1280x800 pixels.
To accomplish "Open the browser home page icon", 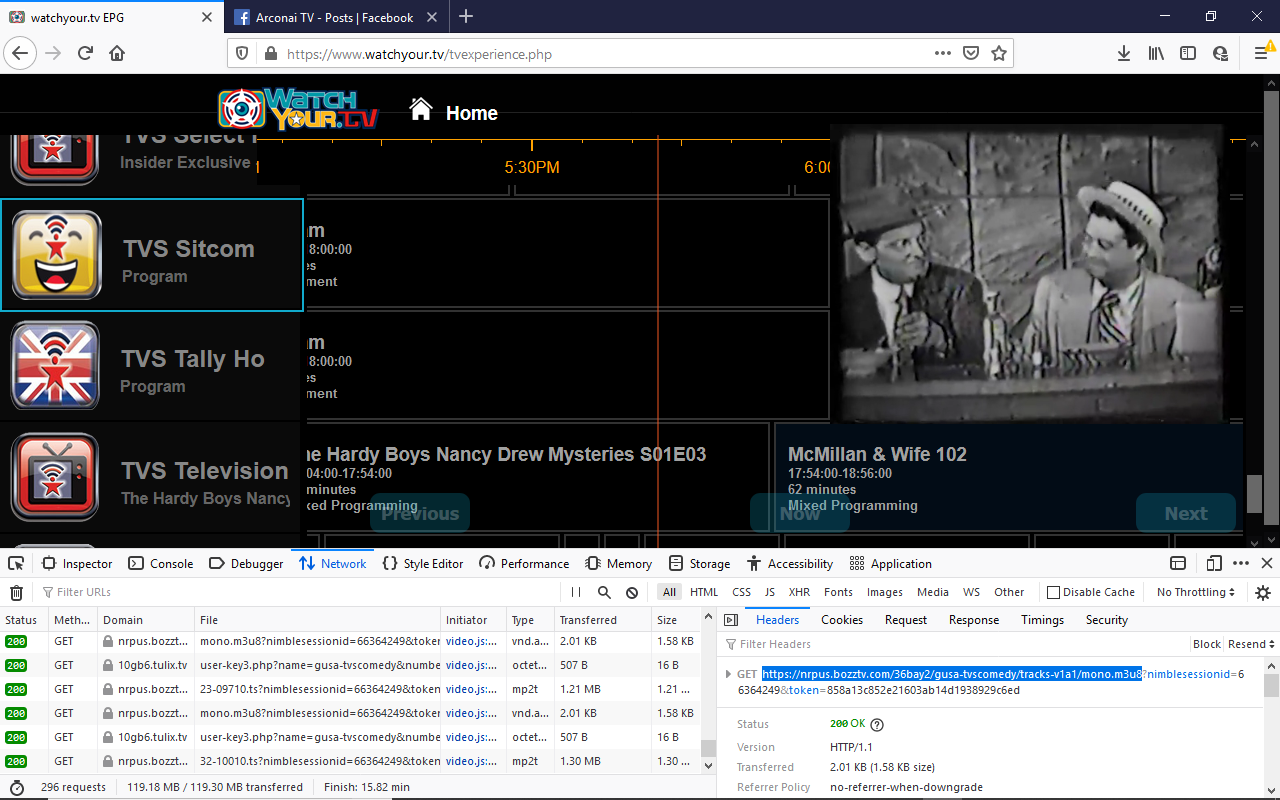I will (117, 53).
